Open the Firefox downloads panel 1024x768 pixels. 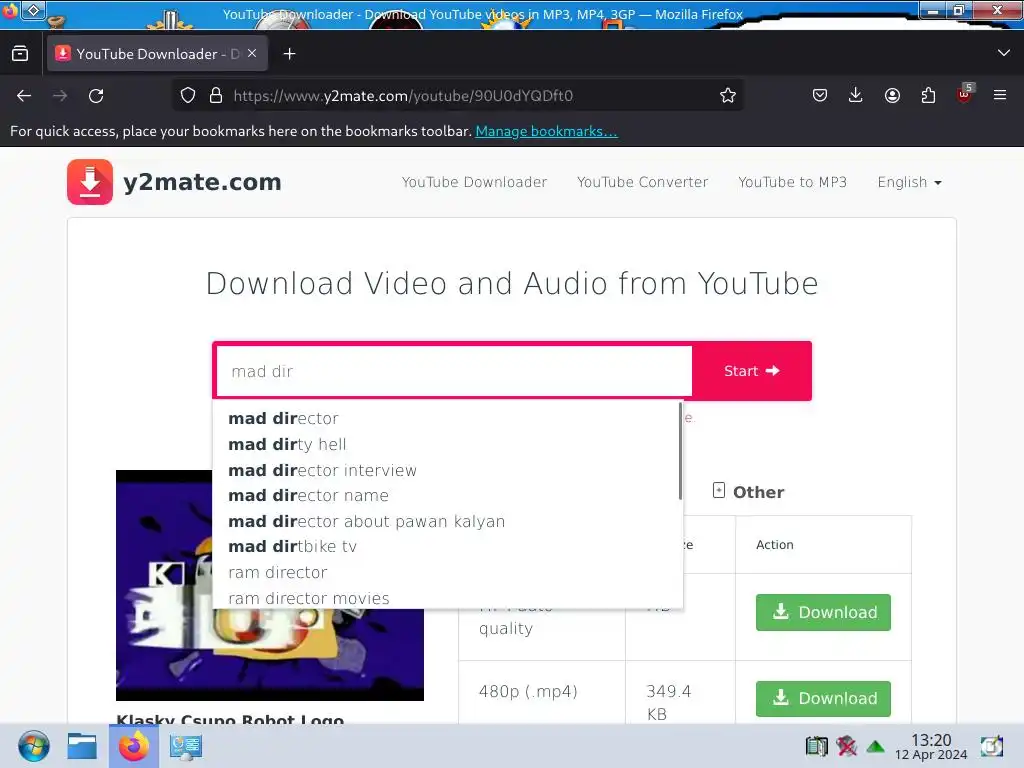856,96
